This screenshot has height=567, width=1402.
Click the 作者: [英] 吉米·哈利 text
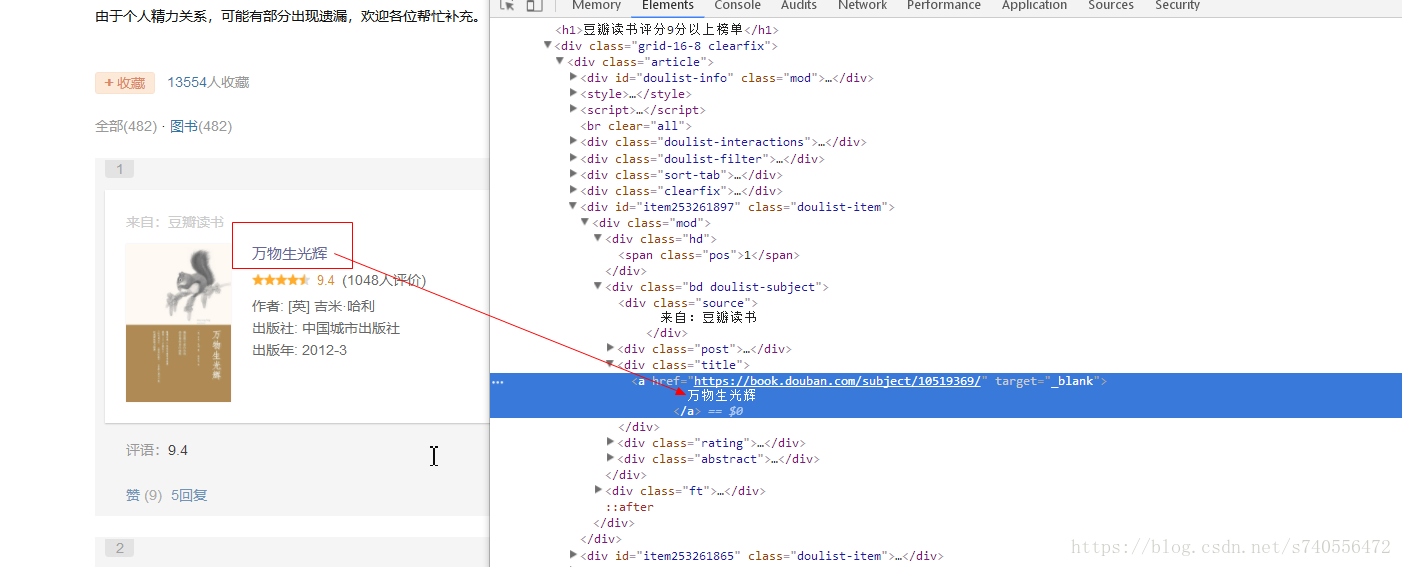pyautogui.click(x=314, y=306)
